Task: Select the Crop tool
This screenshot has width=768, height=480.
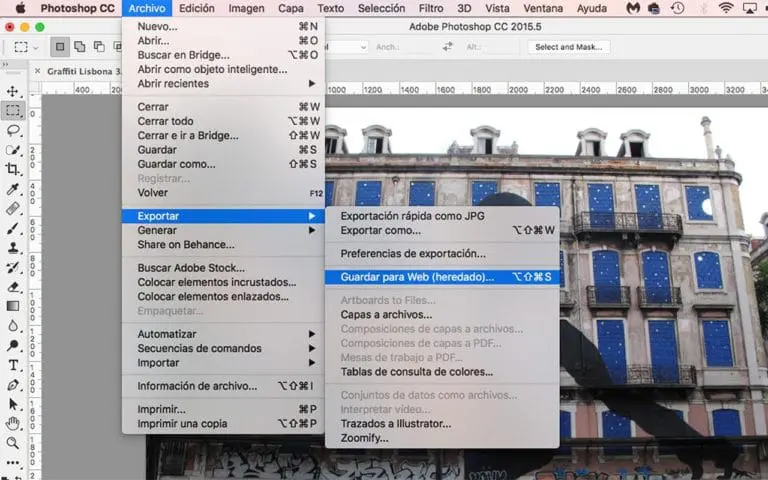Action: click(x=13, y=169)
